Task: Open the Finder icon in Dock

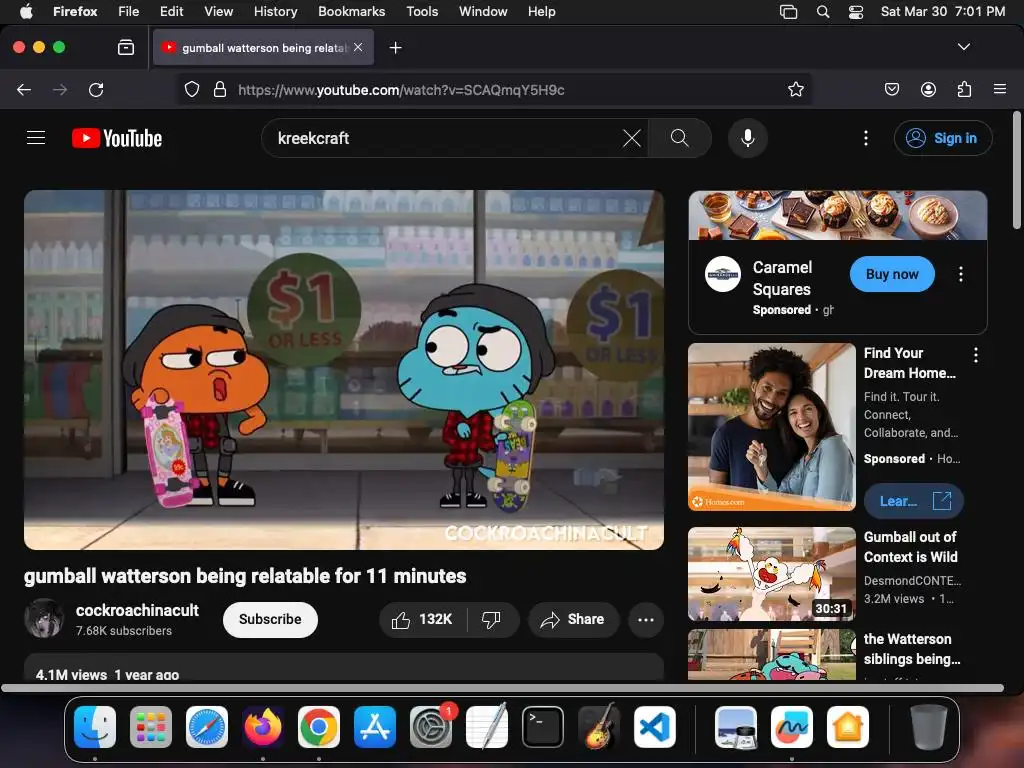Action: coord(95,726)
